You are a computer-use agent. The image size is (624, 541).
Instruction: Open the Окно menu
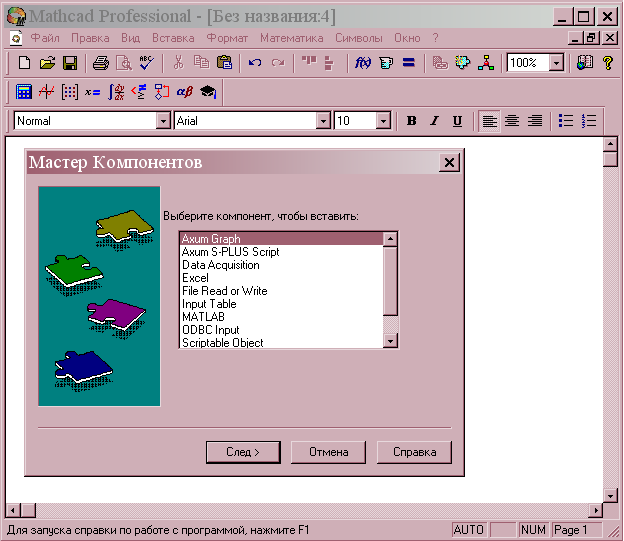(407, 38)
